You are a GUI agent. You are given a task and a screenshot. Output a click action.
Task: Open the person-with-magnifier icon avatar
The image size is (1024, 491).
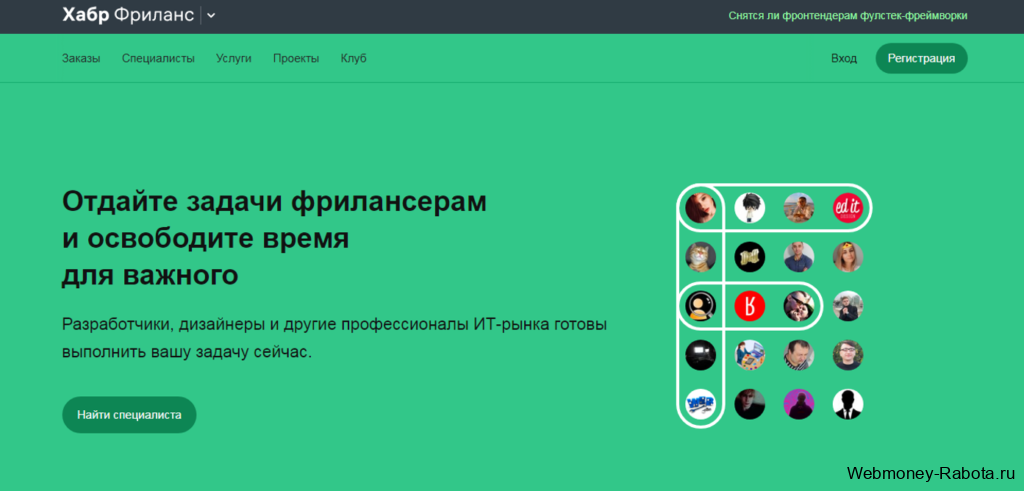coord(701,306)
